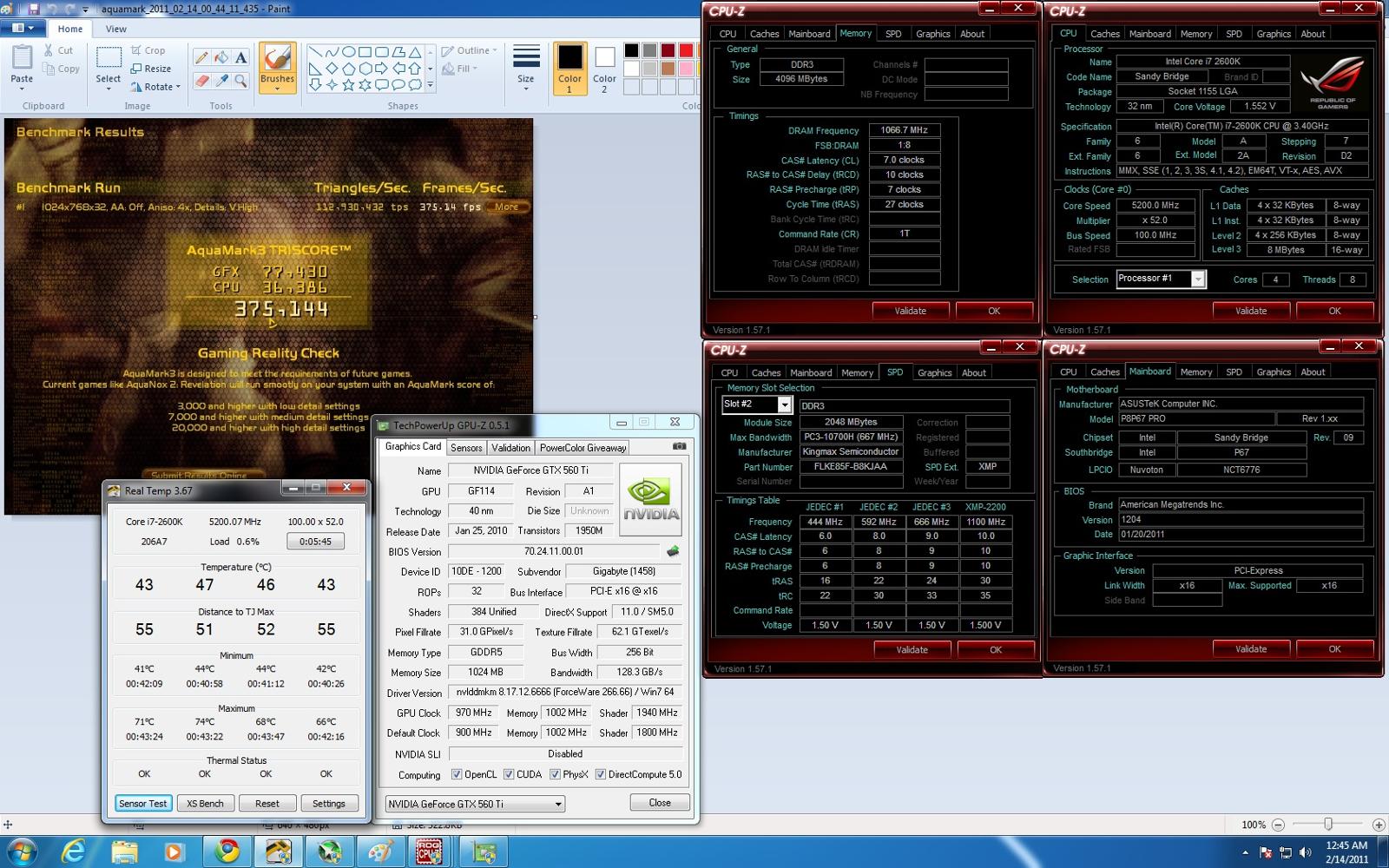Switch to the View tab in Paint

pyautogui.click(x=116, y=29)
